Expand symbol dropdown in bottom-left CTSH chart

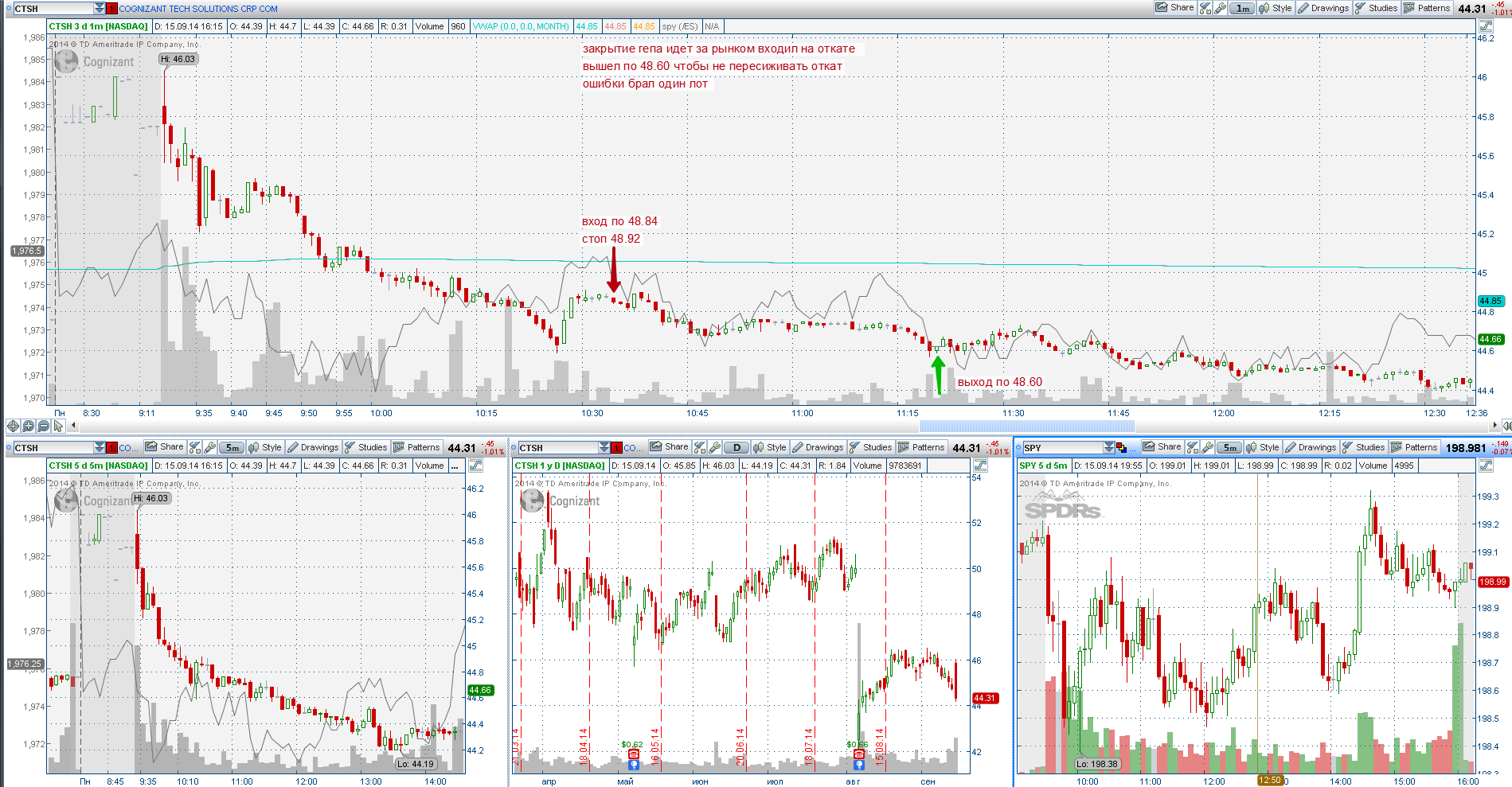[99, 447]
